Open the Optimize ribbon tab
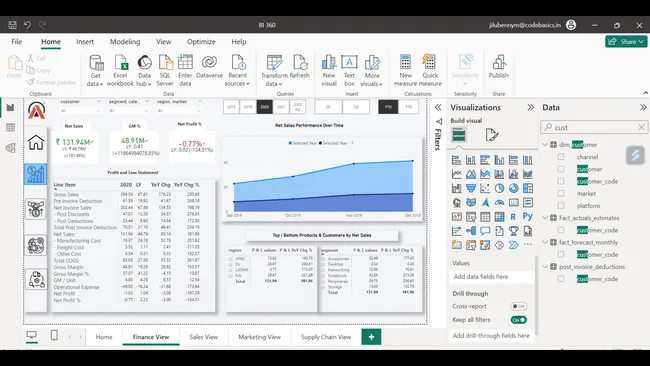The image size is (650, 366). click(201, 41)
